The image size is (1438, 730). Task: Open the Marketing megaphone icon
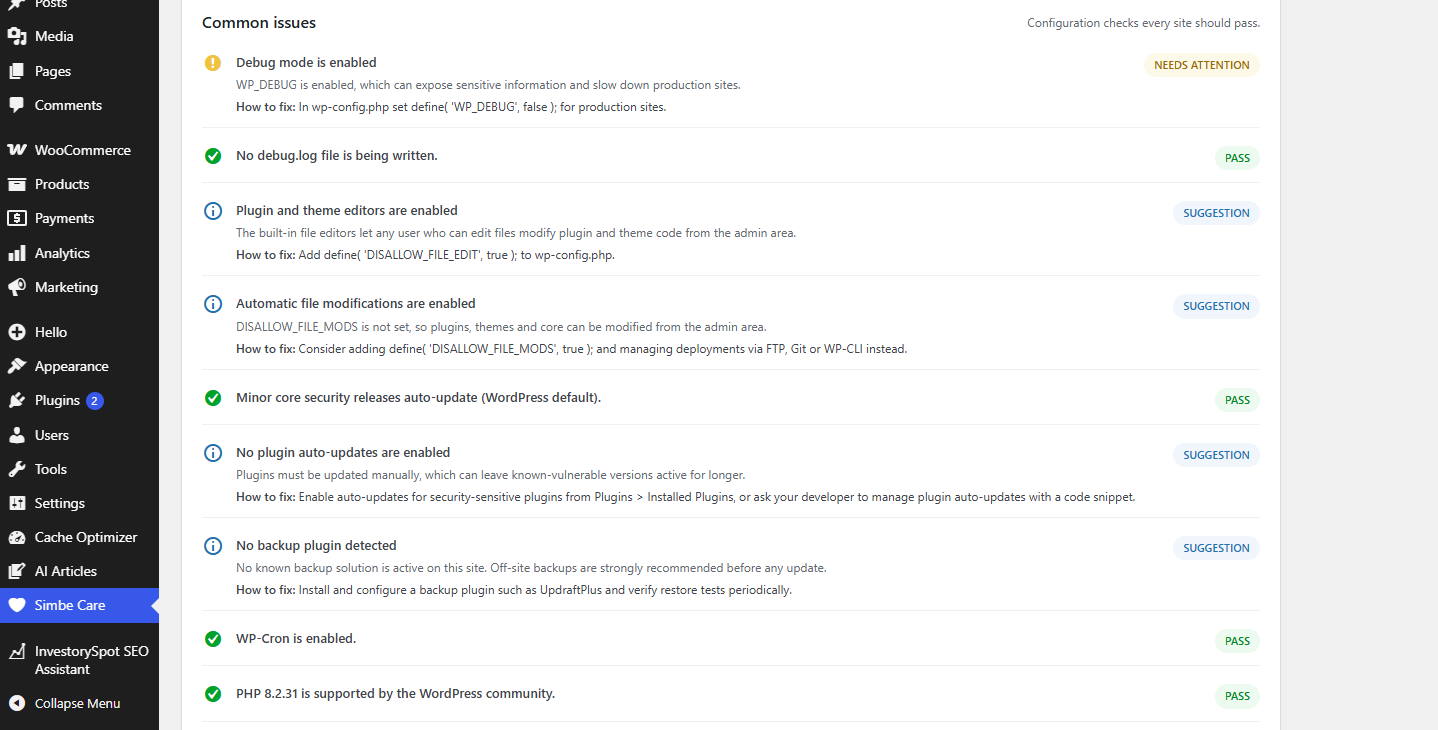17,287
